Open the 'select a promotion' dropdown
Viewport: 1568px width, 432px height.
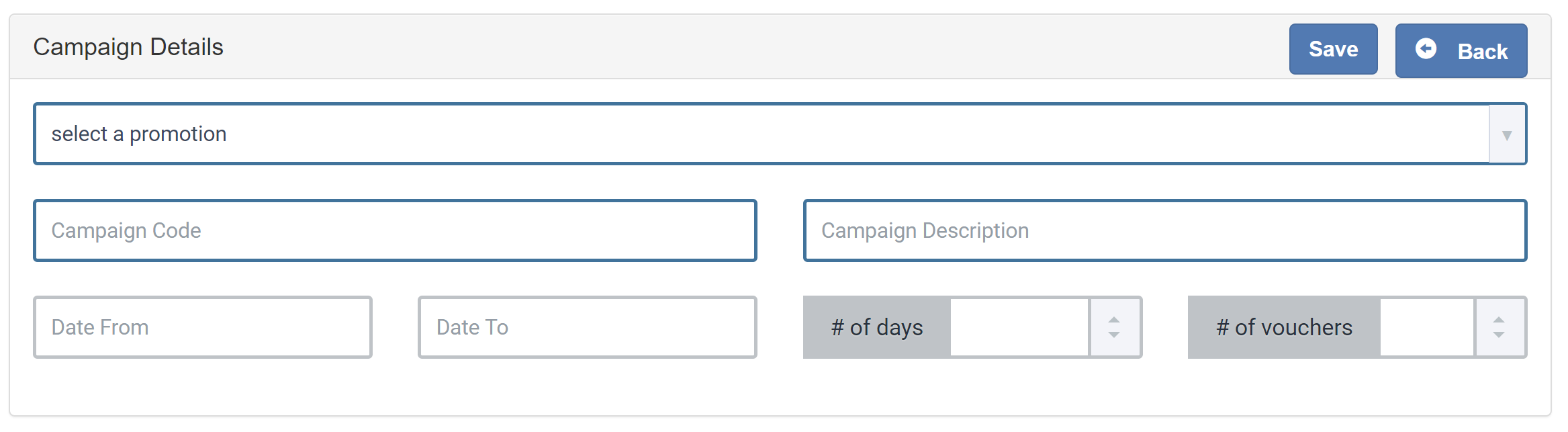click(780, 134)
